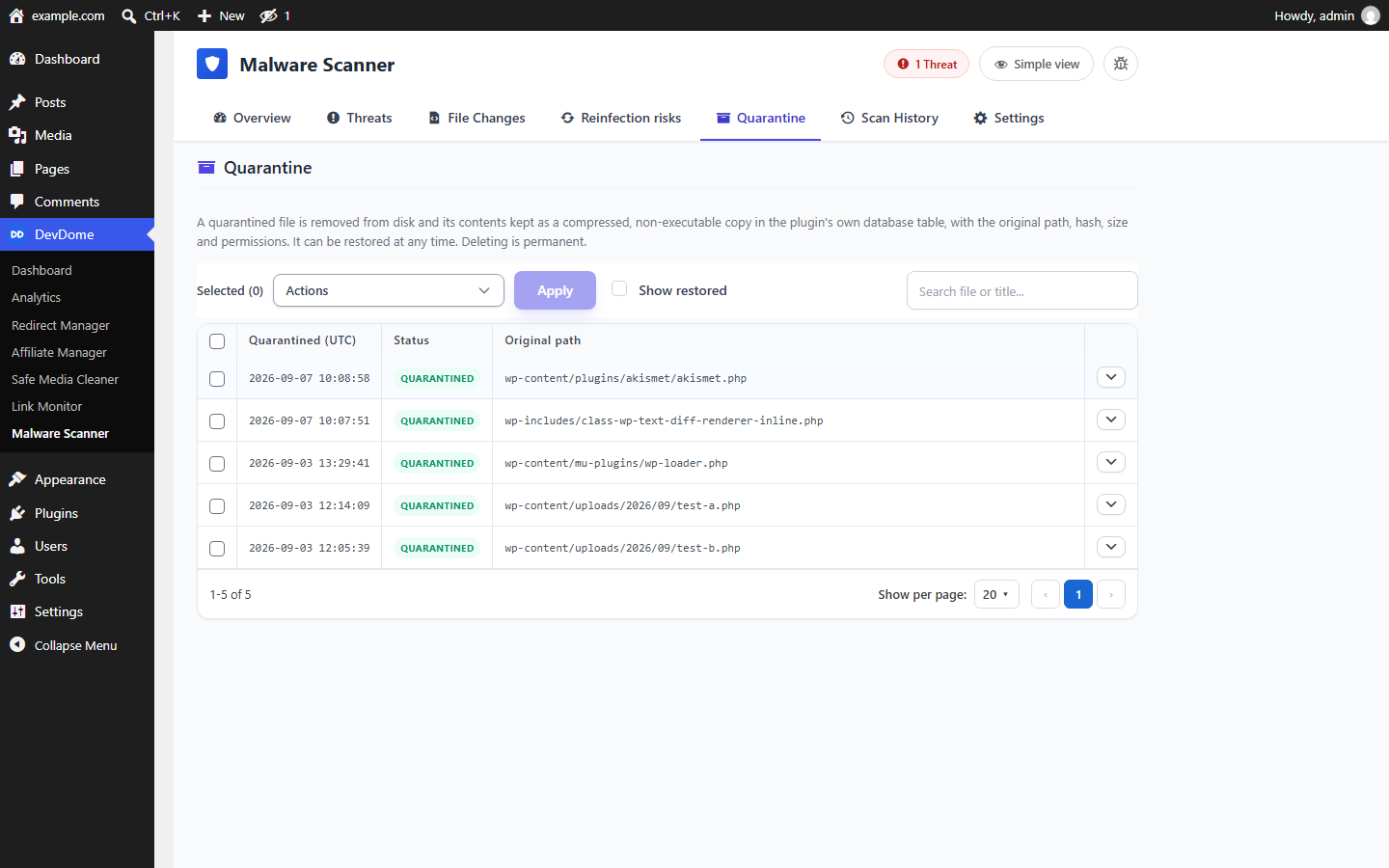Open search via the magnifier icon
This screenshot has width=1389, height=868.
pos(129,15)
